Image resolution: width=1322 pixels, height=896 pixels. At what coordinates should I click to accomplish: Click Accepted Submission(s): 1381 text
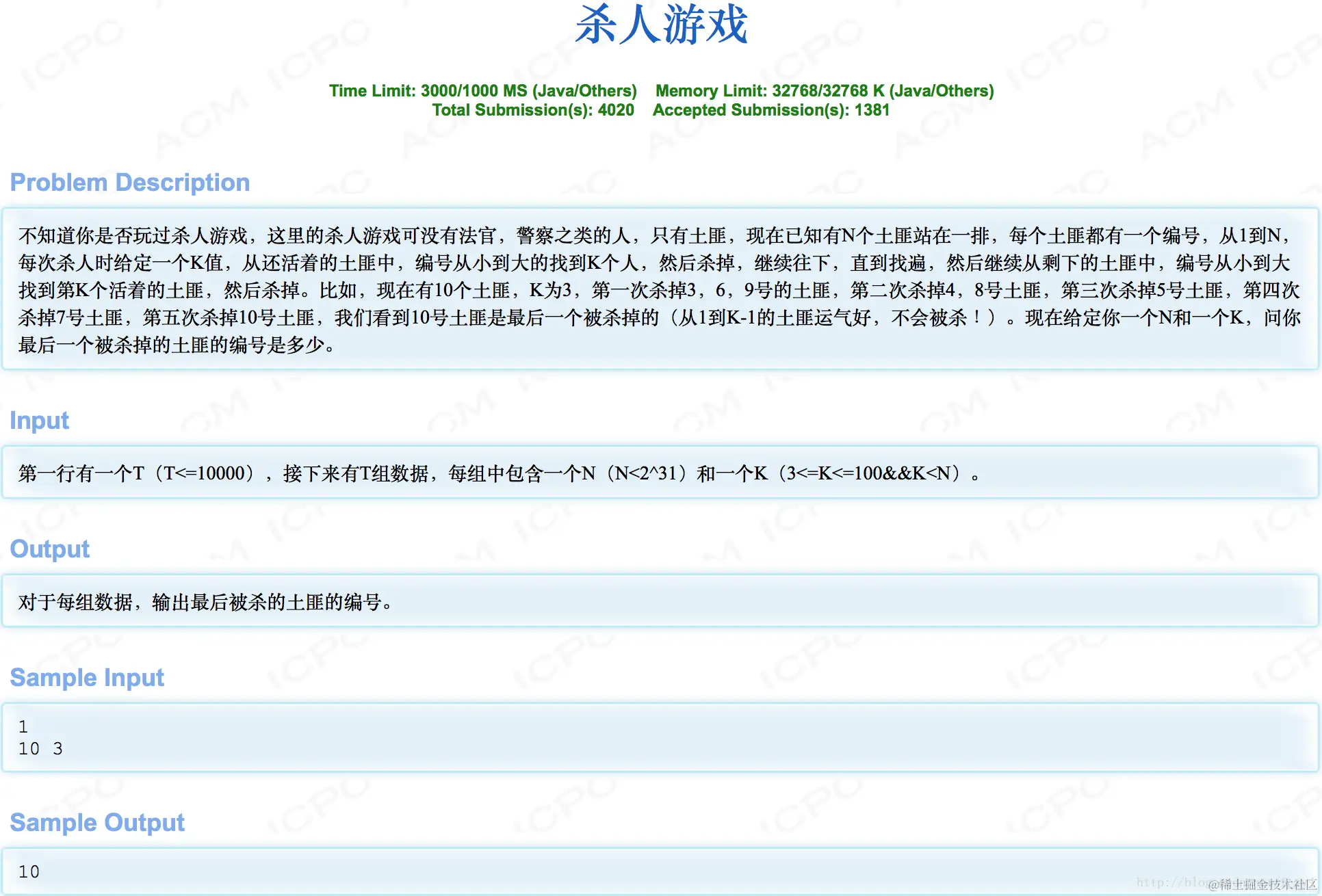(x=770, y=110)
